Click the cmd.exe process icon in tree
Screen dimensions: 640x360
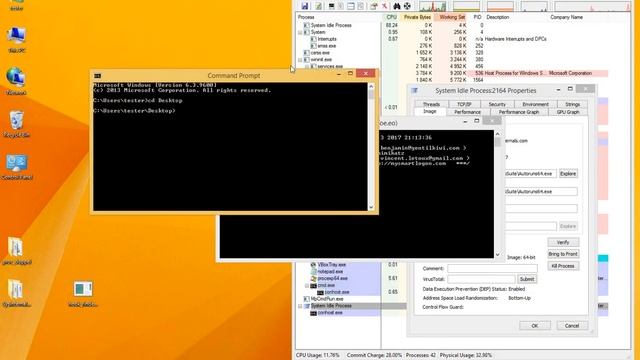[x=313, y=285]
